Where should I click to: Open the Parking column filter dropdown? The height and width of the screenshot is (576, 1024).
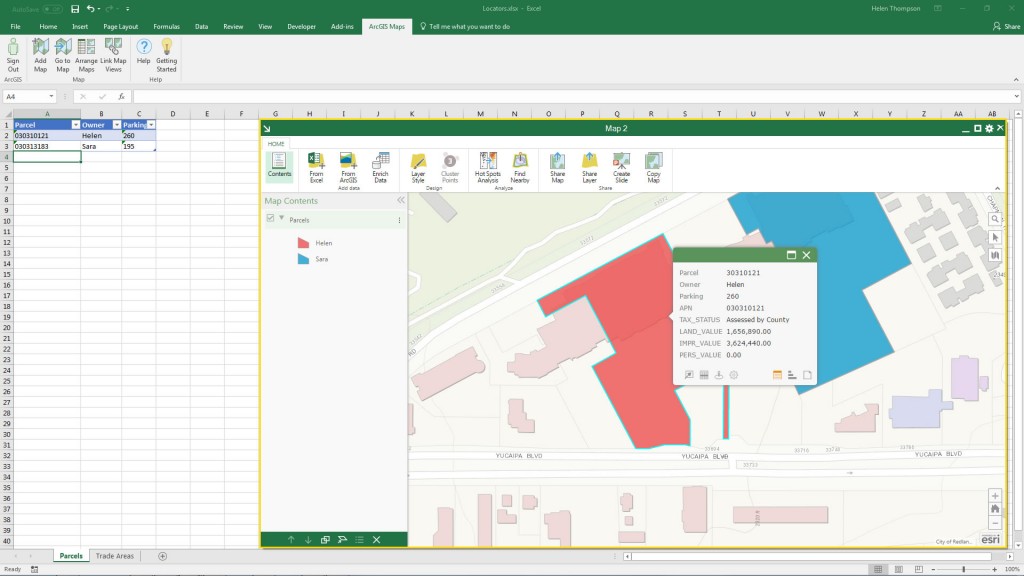pyautogui.click(x=151, y=125)
